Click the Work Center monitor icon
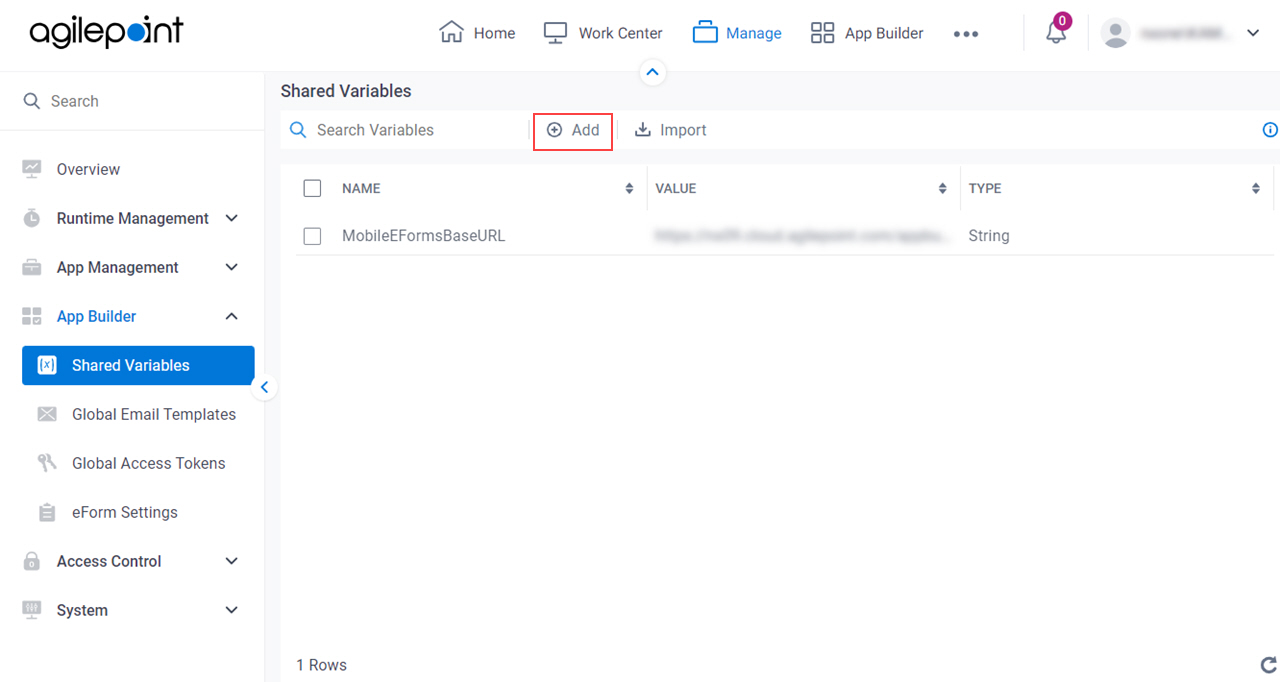 click(x=555, y=33)
